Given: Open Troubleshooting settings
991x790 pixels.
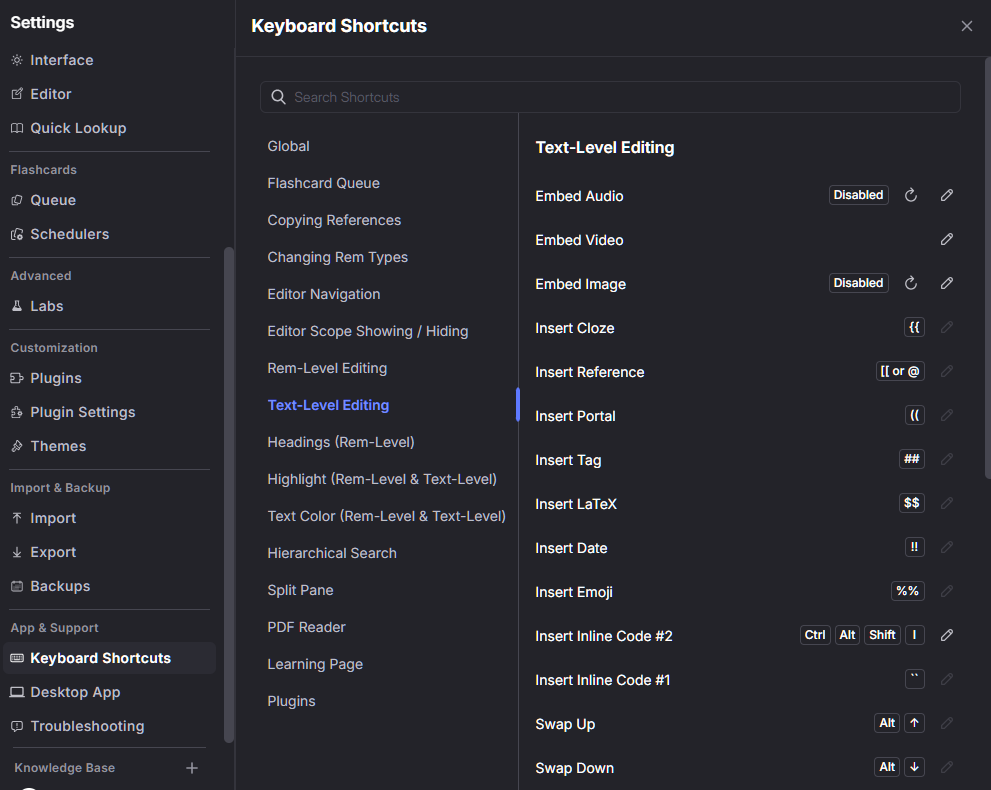Looking at the screenshot, I should [x=87, y=726].
